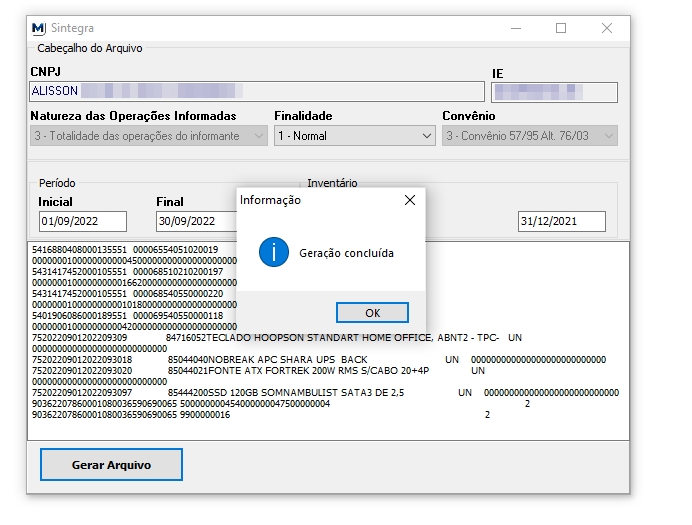Minimize the Sintegra window
Viewport: 692px width, 525px height.
pos(515,29)
